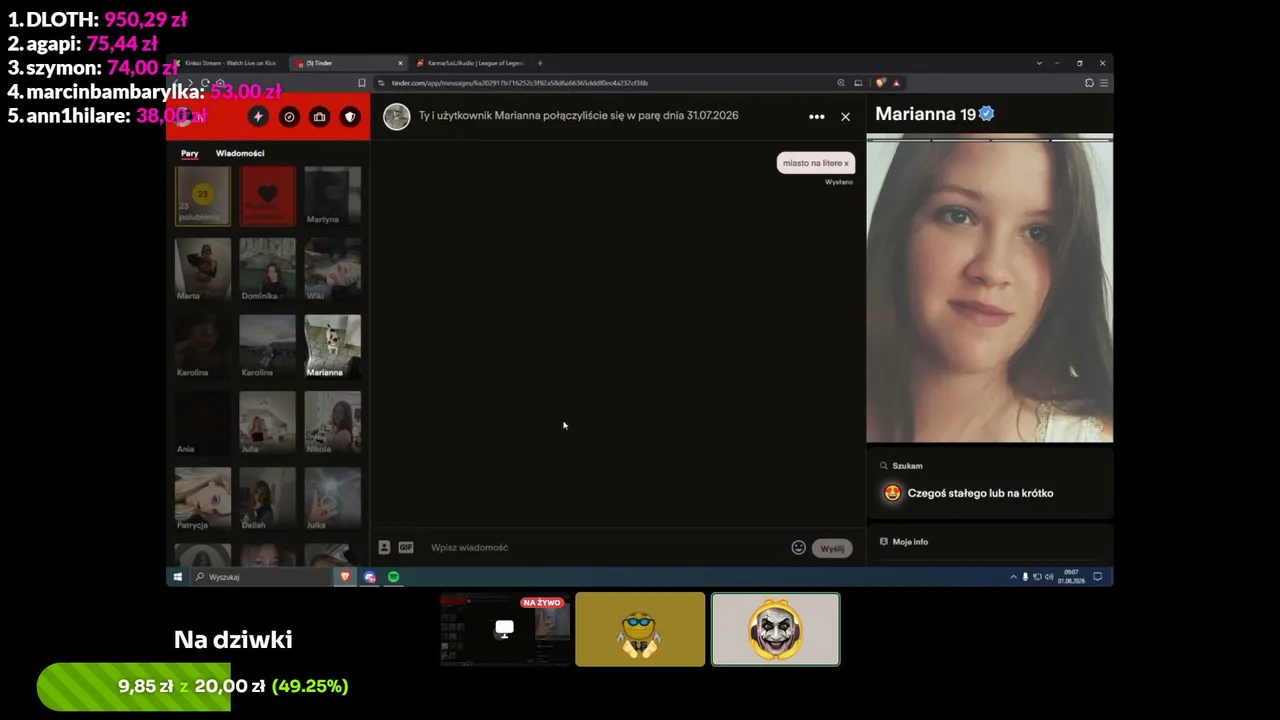Click the Tinder briefcase work mode icon
Image resolution: width=1280 pixels, height=720 pixels.
(319, 117)
